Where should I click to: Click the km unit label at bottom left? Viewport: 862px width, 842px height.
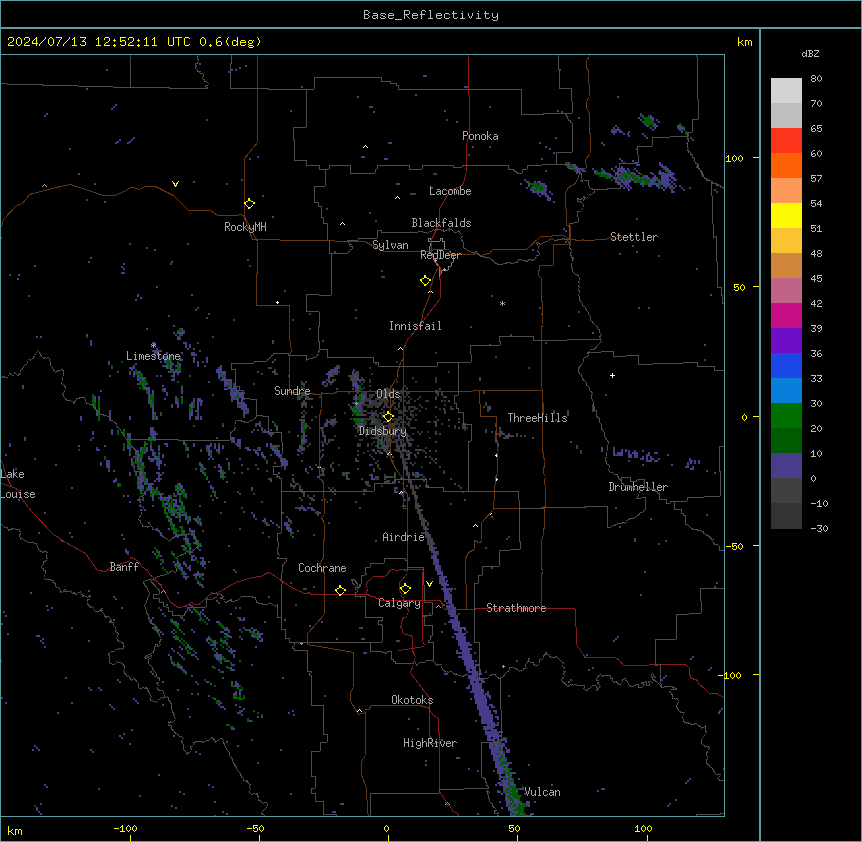tap(15, 831)
